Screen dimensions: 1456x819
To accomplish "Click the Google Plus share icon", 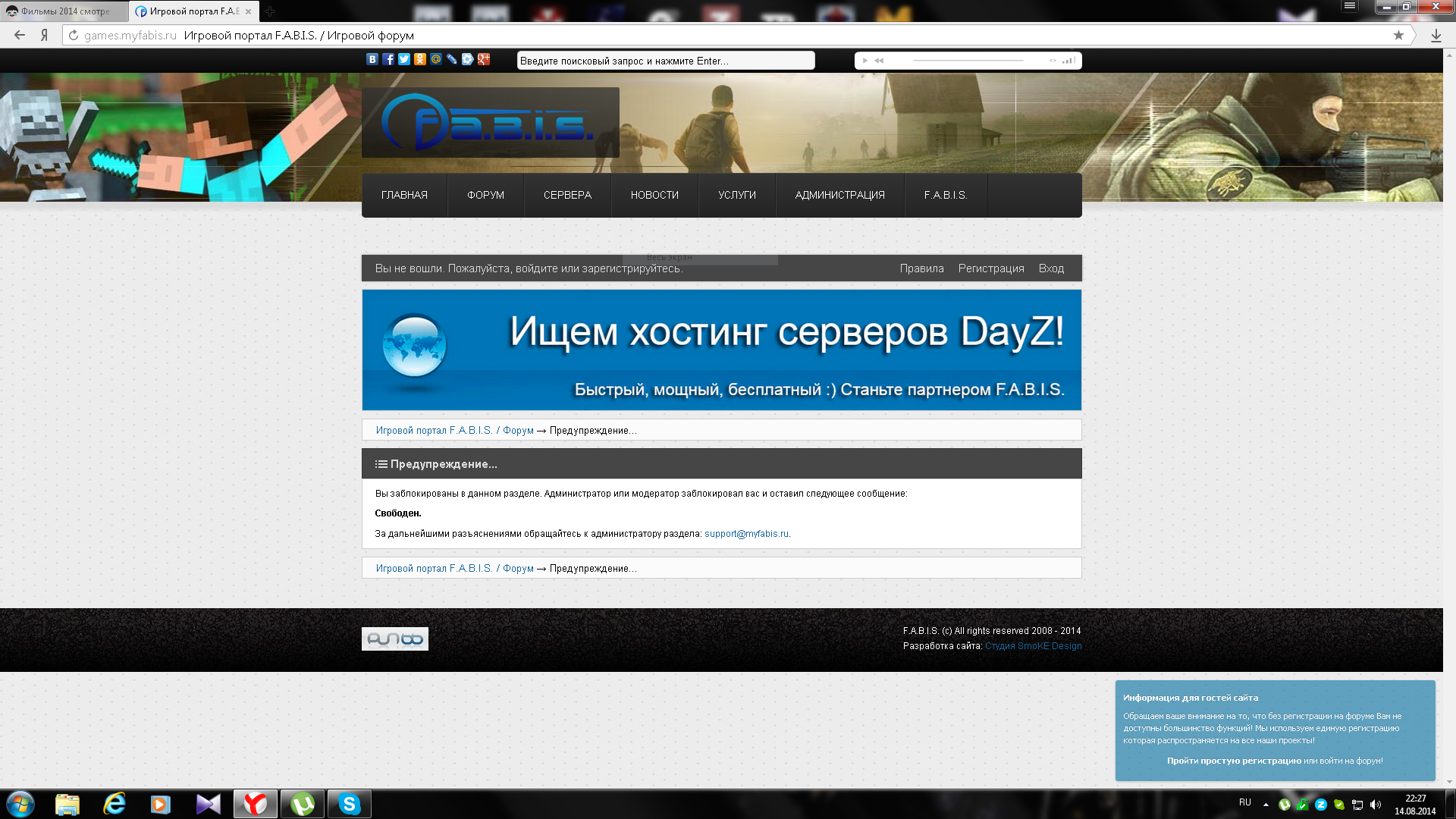I will pyautogui.click(x=484, y=59).
